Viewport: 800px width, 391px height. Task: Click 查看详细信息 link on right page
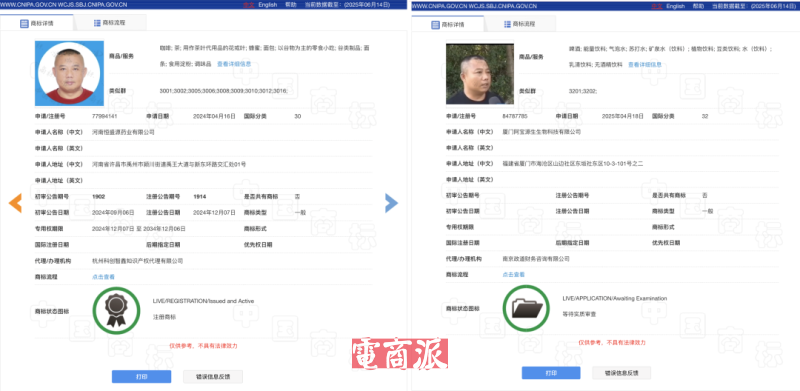(645, 65)
